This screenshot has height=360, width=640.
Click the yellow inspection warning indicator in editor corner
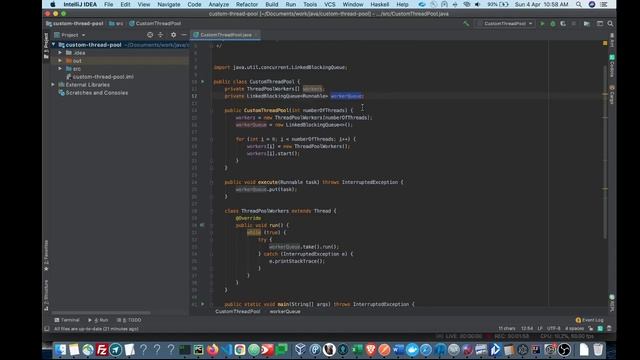click(x=605, y=43)
